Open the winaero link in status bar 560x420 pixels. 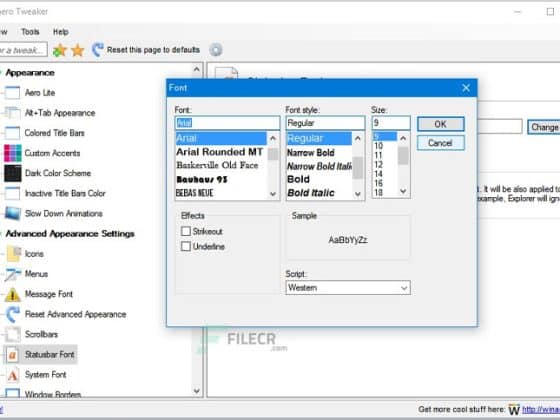[x=541, y=409]
